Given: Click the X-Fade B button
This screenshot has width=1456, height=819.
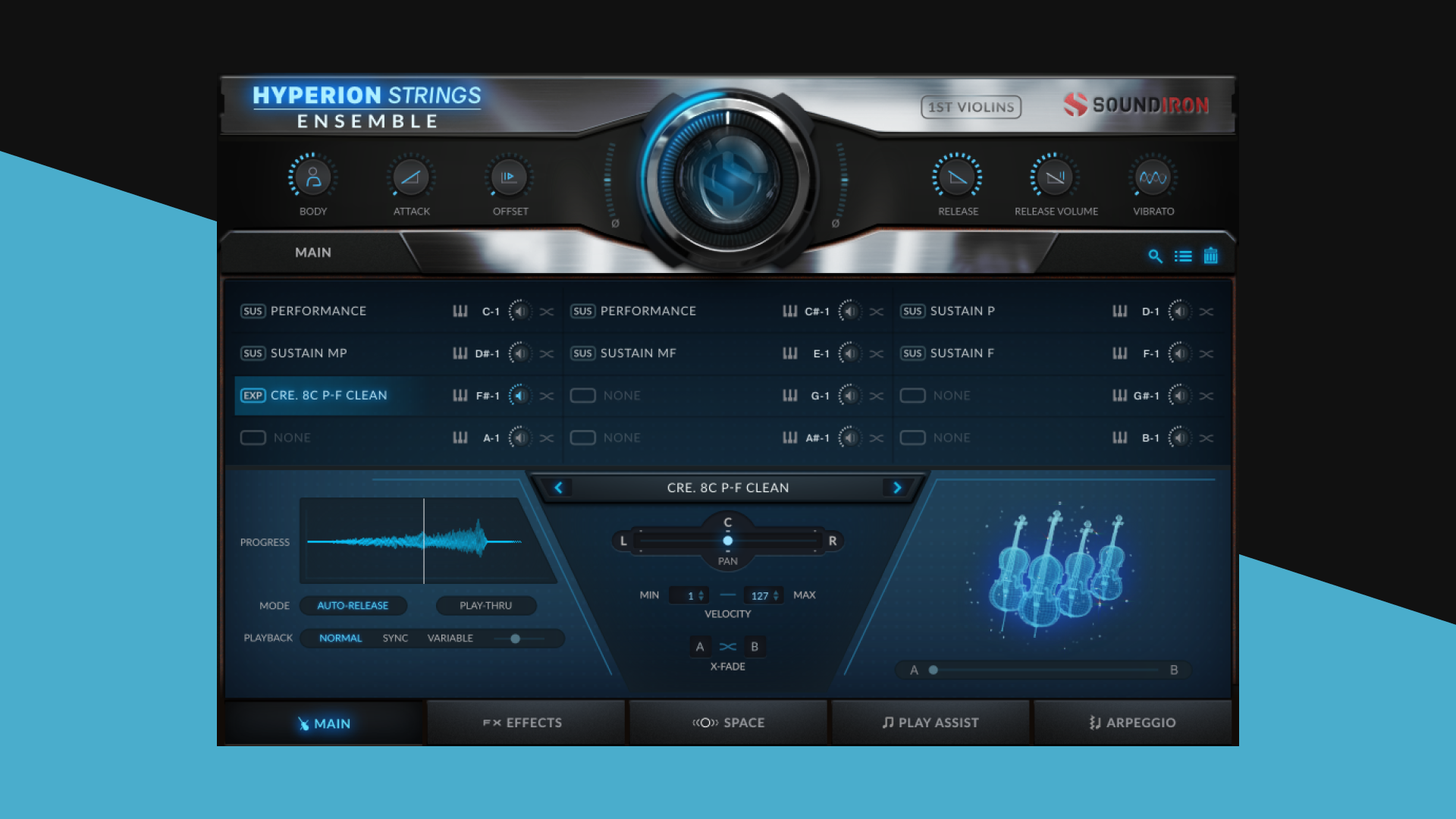Looking at the screenshot, I should (755, 647).
